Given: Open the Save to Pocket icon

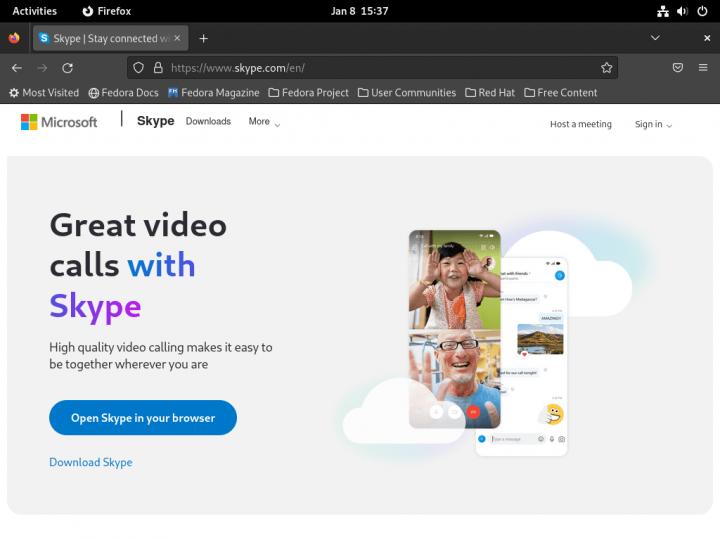Looking at the screenshot, I should (677, 68).
